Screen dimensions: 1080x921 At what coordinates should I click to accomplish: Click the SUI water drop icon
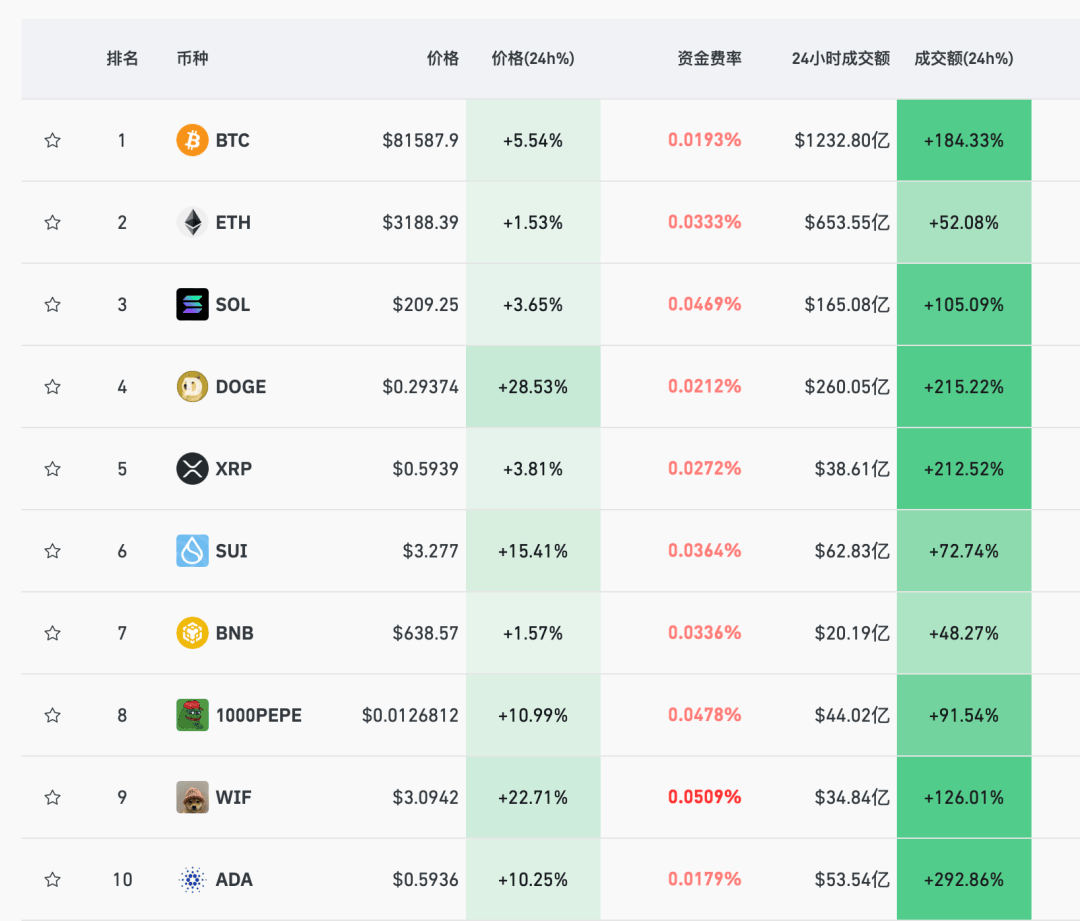click(192, 550)
